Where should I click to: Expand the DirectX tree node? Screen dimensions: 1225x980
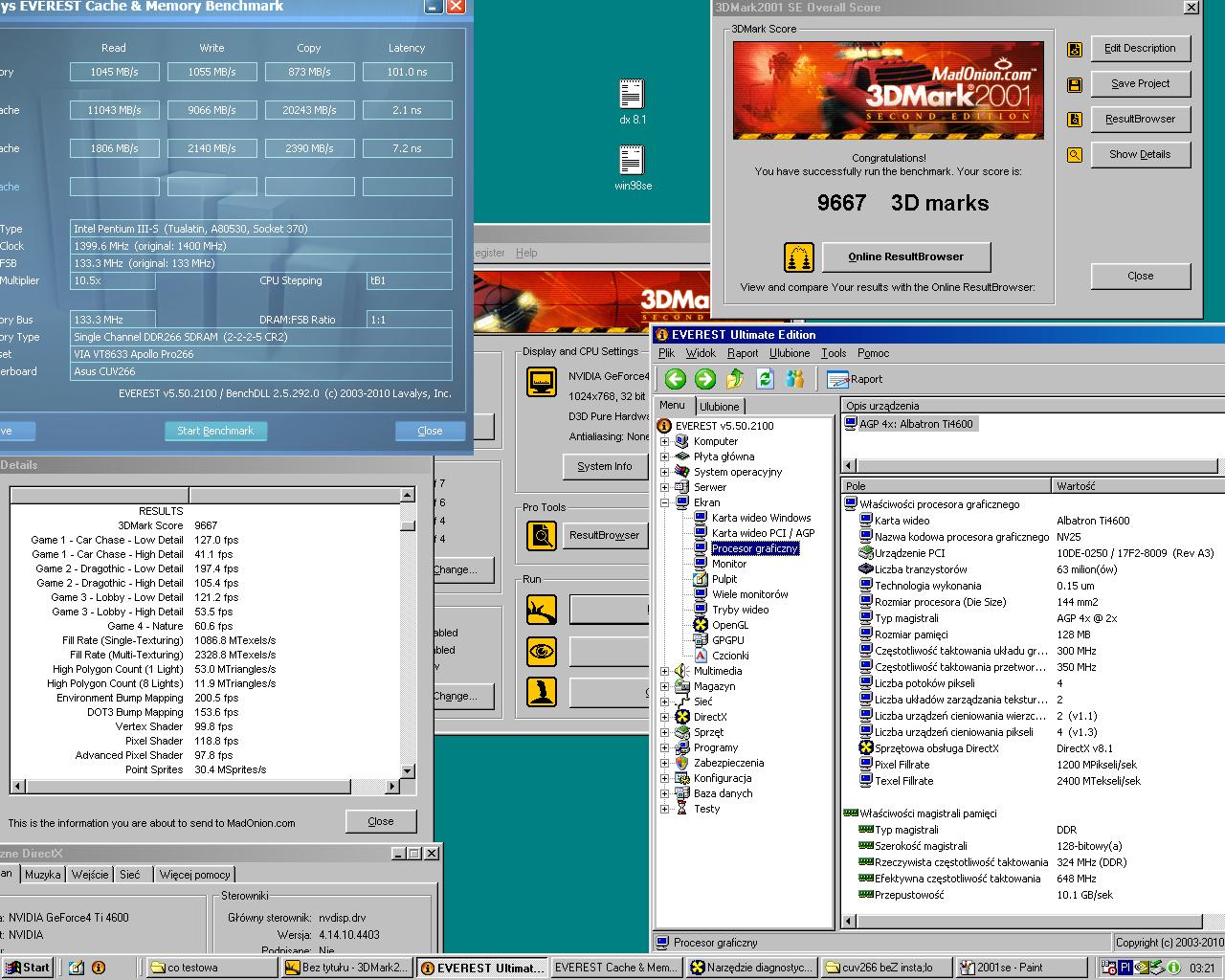[665, 717]
